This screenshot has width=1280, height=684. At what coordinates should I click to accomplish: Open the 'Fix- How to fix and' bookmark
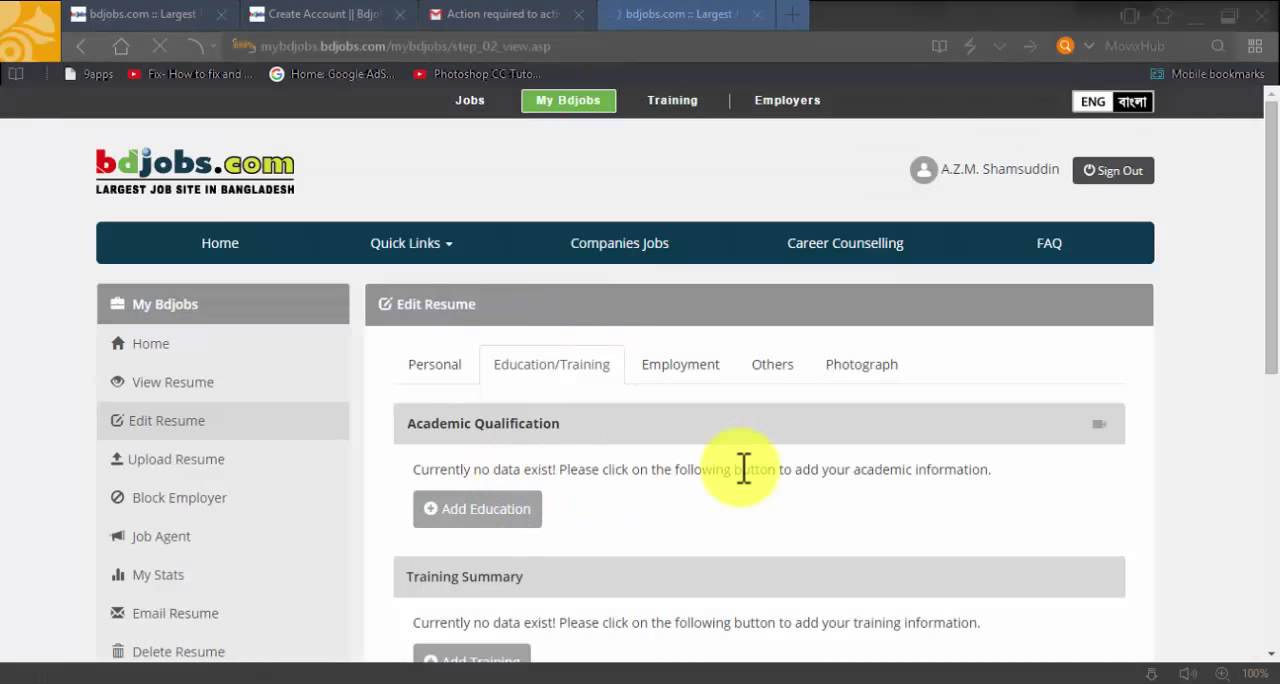point(192,73)
